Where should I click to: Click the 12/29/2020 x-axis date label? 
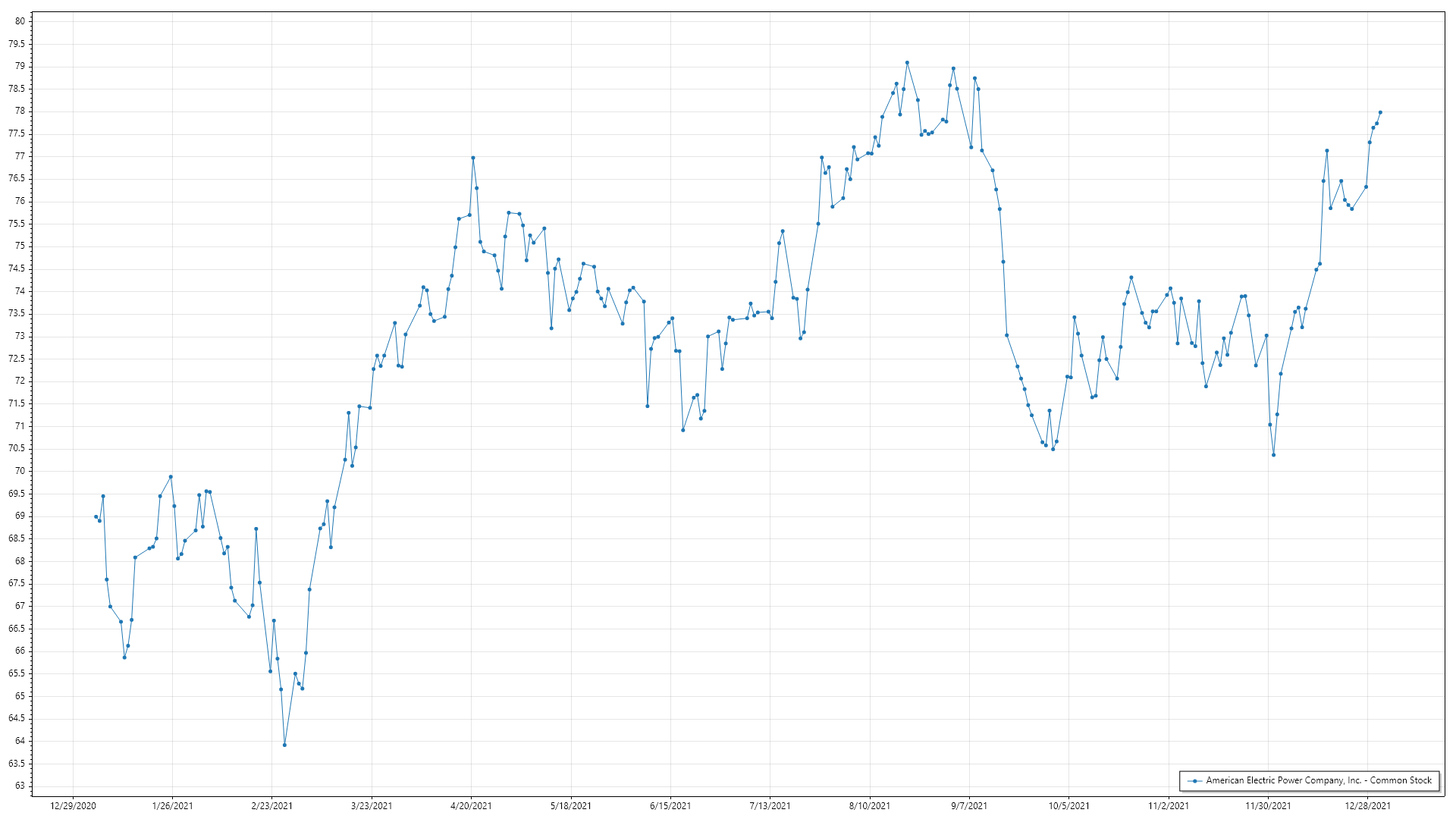pyautogui.click(x=73, y=806)
